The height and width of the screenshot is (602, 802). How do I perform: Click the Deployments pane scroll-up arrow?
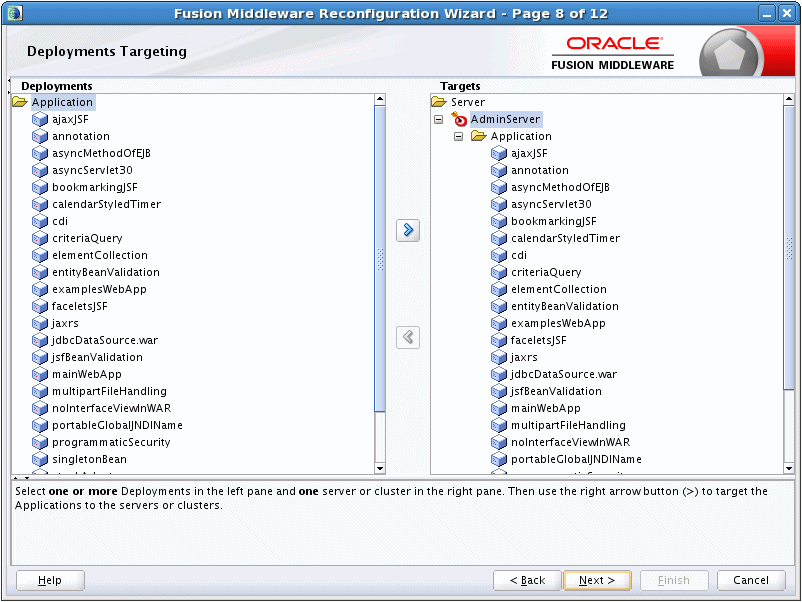tap(380, 99)
